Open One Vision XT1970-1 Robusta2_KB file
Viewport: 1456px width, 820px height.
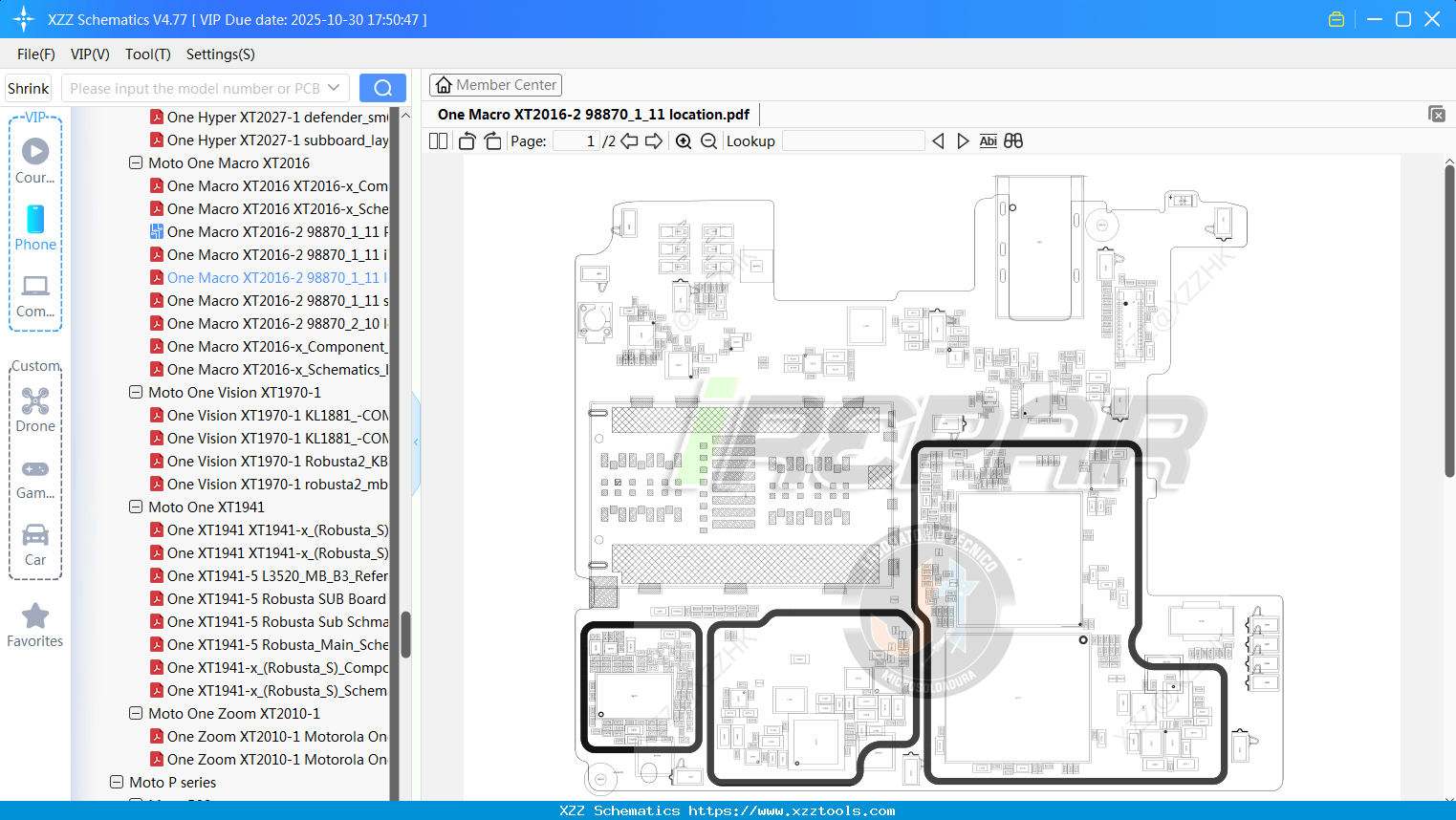[x=269, y=461]
